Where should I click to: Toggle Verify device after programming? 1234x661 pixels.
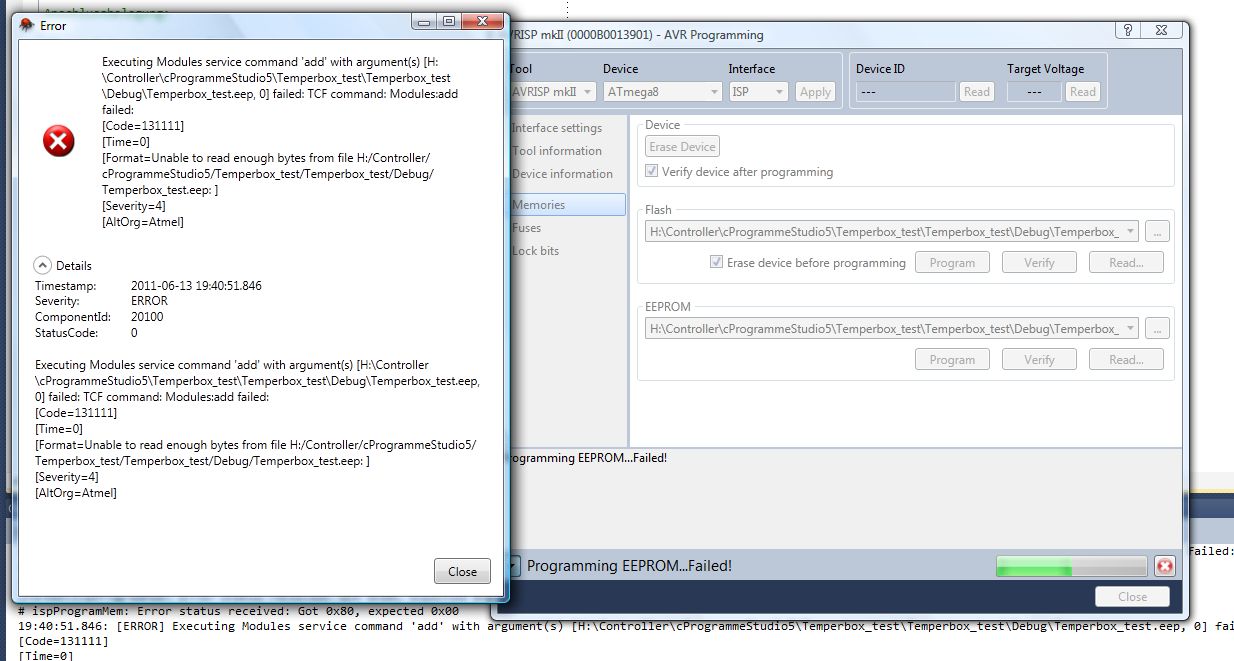pyautogui.click(x=652, y=172)
